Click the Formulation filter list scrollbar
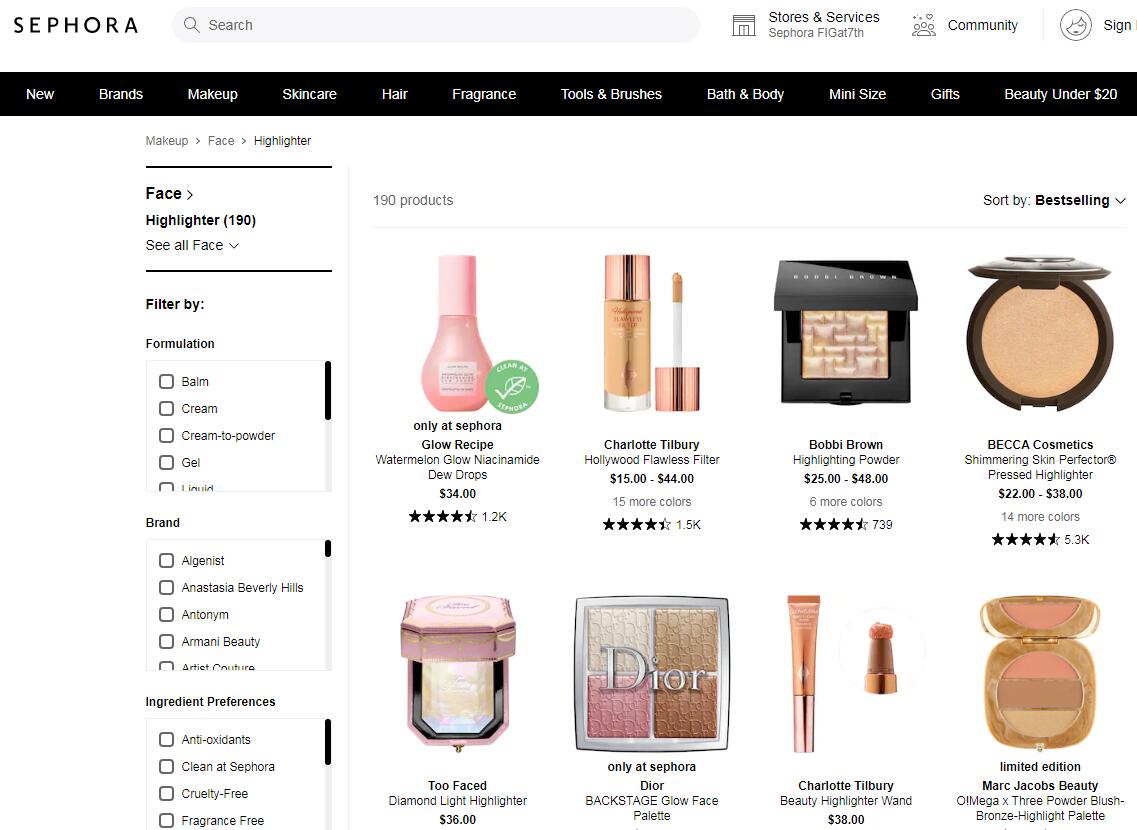The width and height of the screenshot is (1137, 830). (x=327, y=390)
